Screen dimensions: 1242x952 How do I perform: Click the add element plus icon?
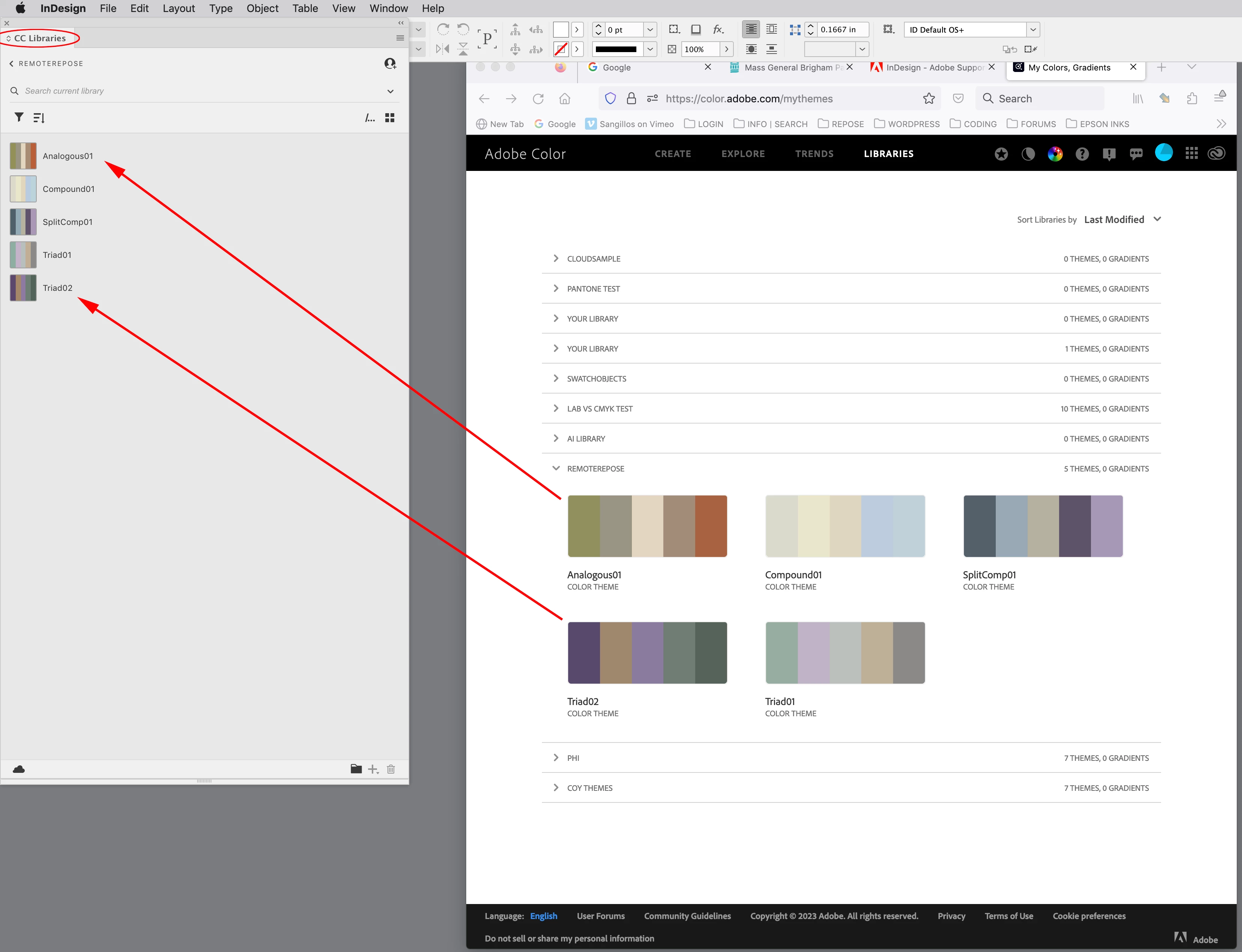[373, 769]
